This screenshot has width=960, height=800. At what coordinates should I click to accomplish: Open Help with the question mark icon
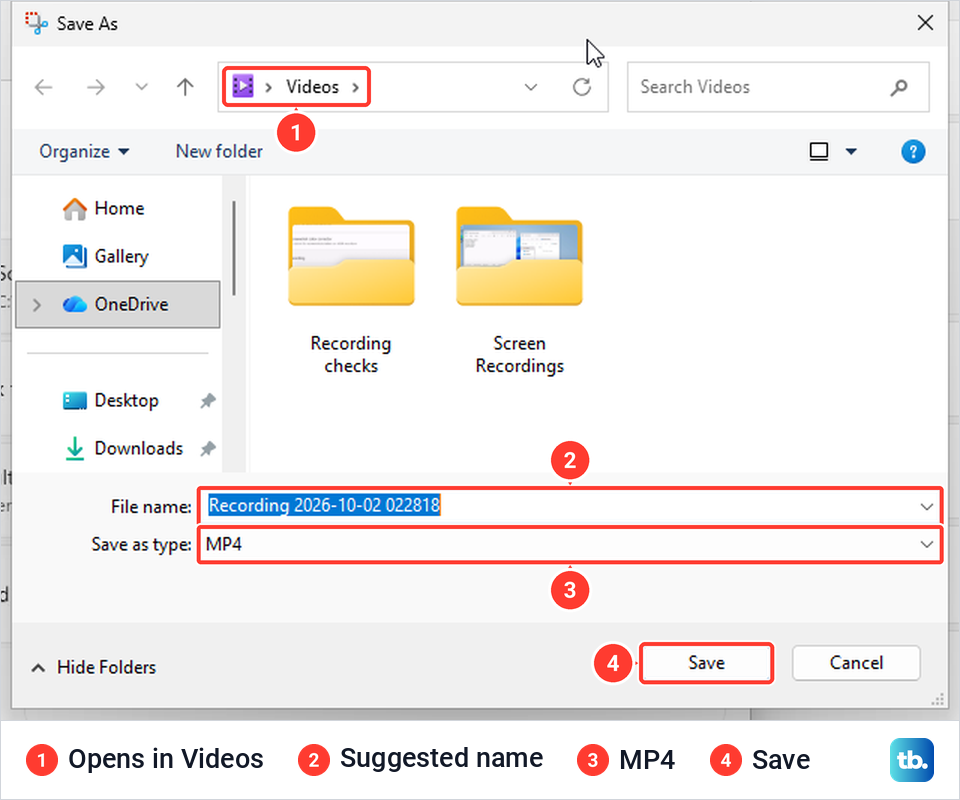point(913,151)
